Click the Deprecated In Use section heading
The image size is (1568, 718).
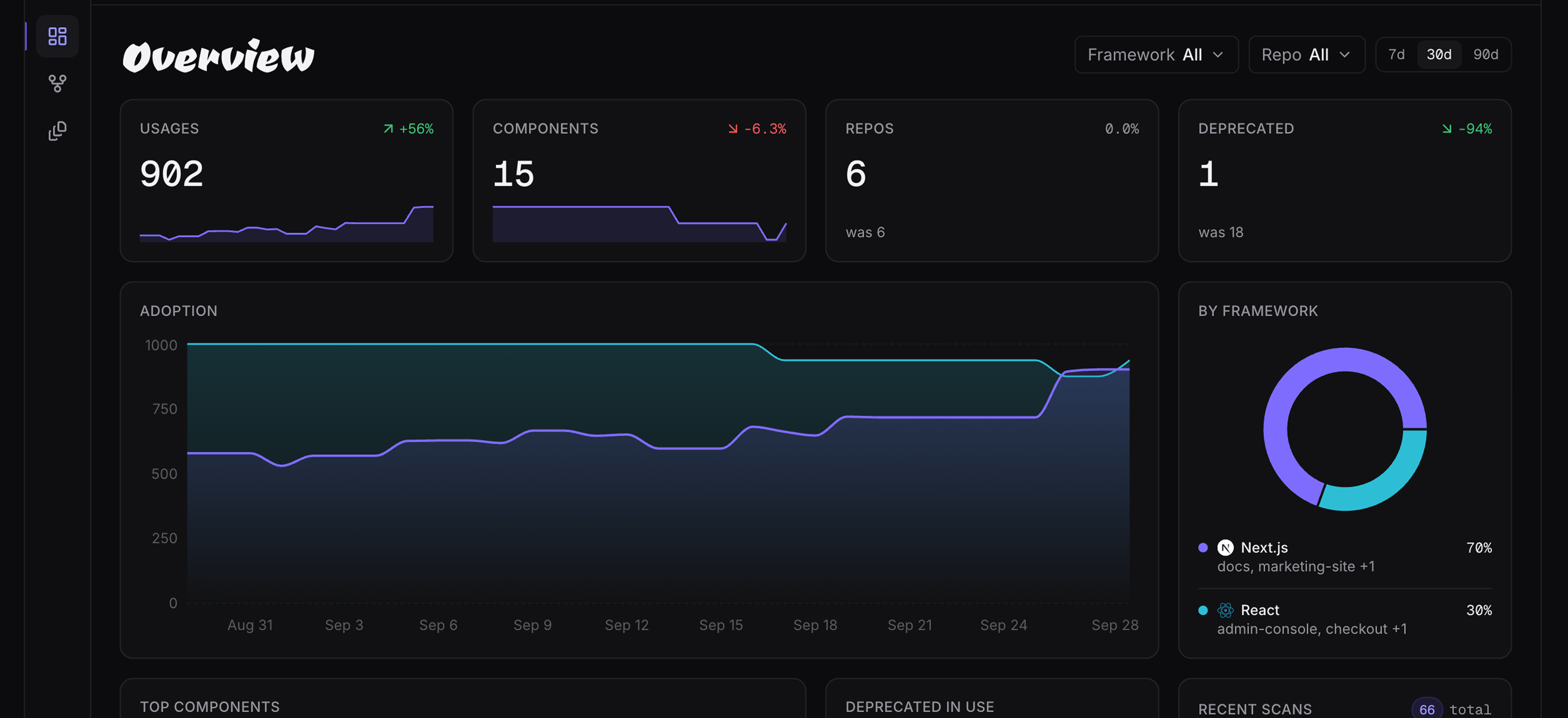(x=919, y=707)
